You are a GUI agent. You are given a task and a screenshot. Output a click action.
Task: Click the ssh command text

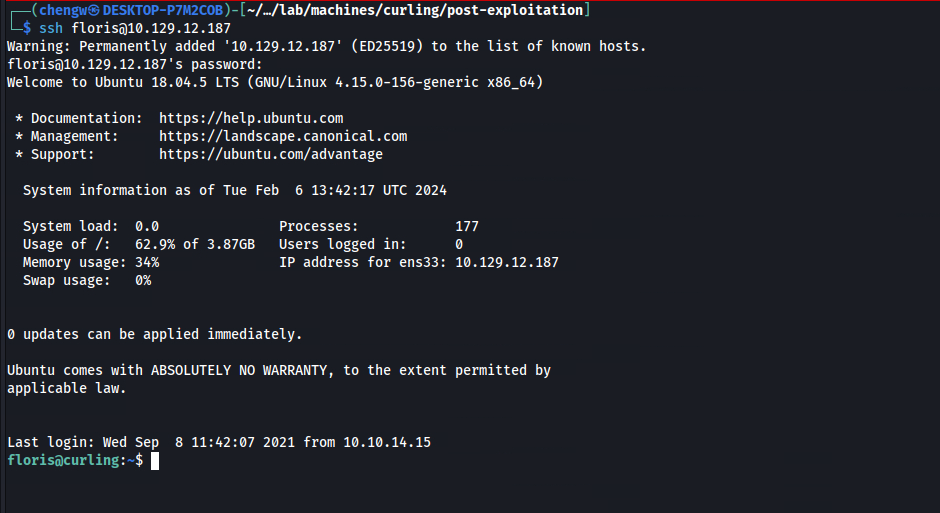coord(51,28)
